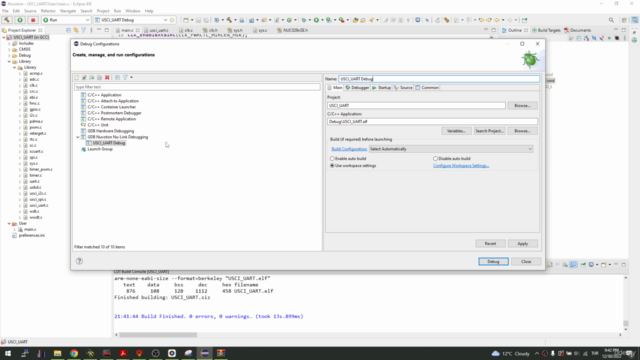The width and height of the screenshot is (640, 360).
Task: Open Adobe Acrobat from the taskbar
Action: (123, 353)
